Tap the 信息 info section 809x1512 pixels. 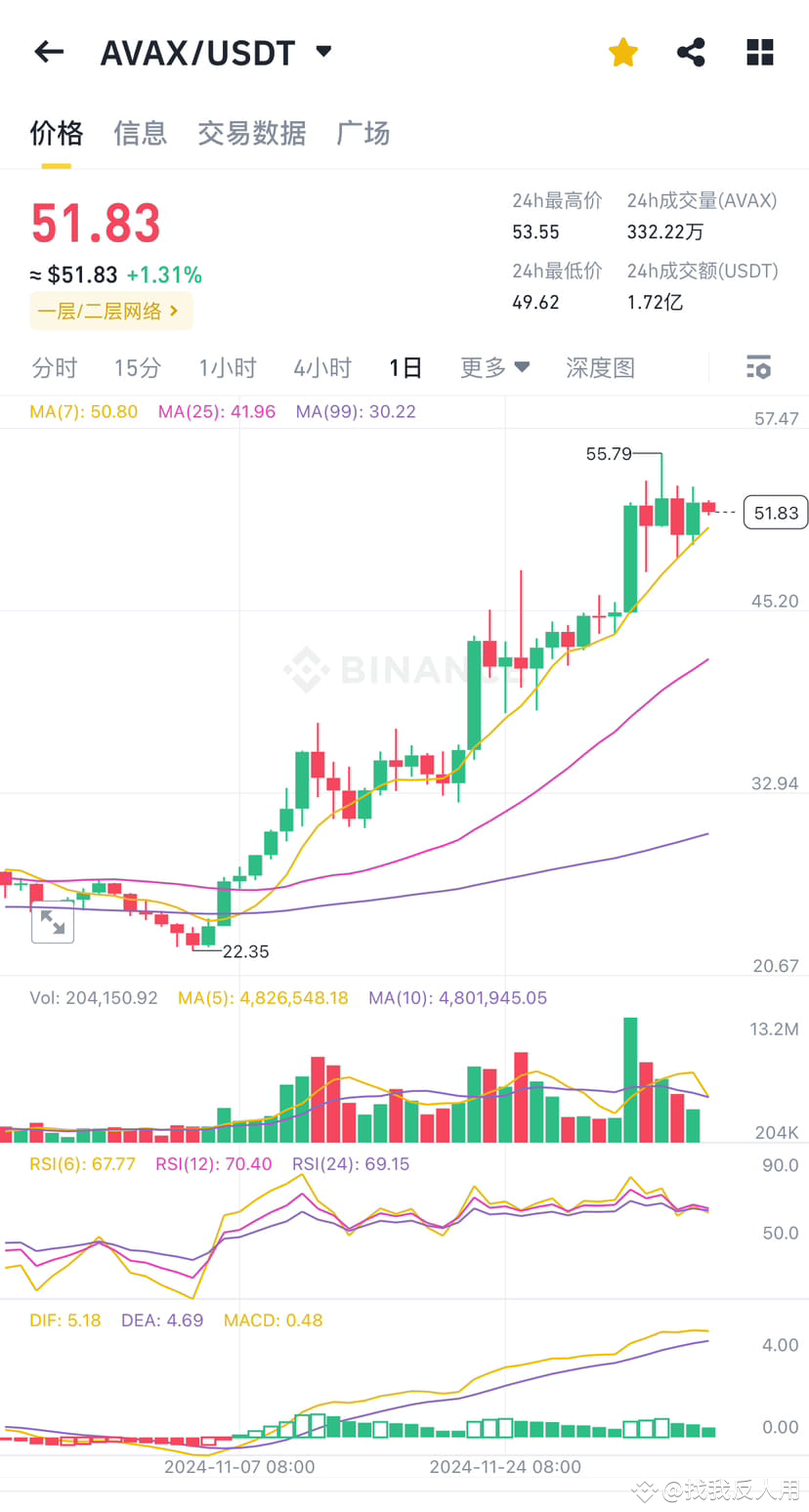coord(140,134)
